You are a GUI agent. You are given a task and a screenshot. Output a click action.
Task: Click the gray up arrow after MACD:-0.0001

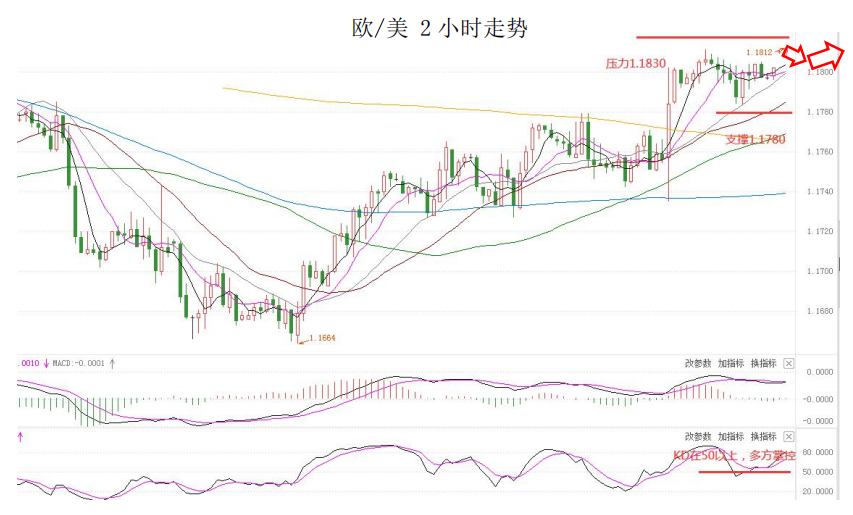pos(112,363)
